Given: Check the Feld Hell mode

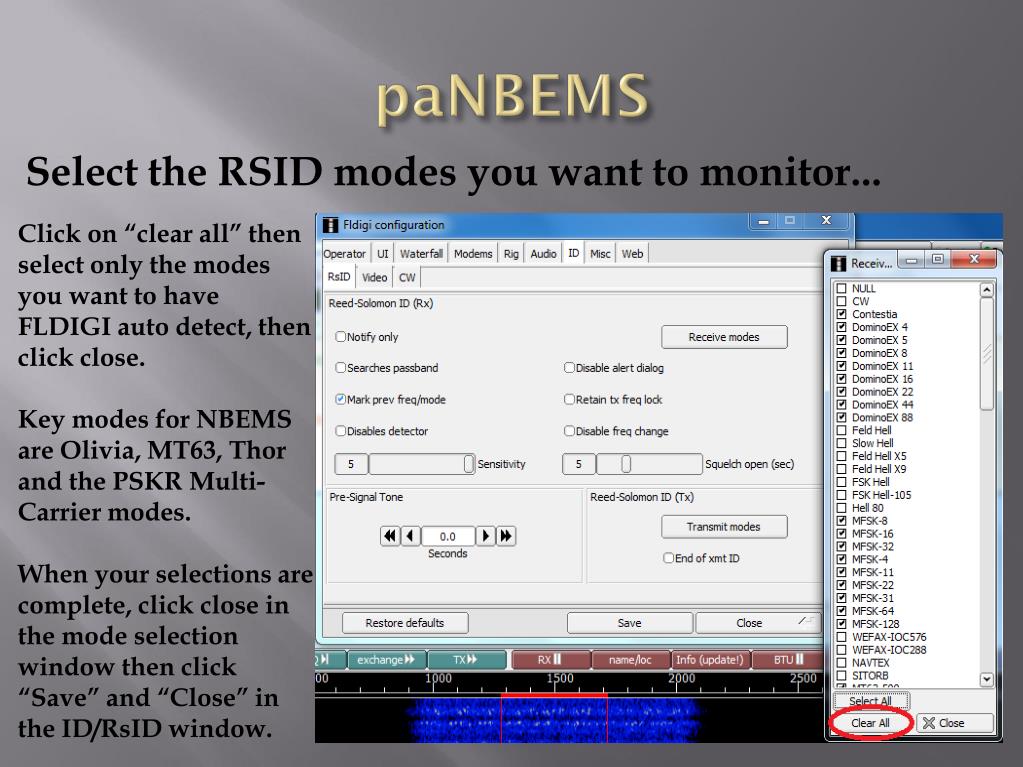Looking at the screenshot, I should [842, 430].
